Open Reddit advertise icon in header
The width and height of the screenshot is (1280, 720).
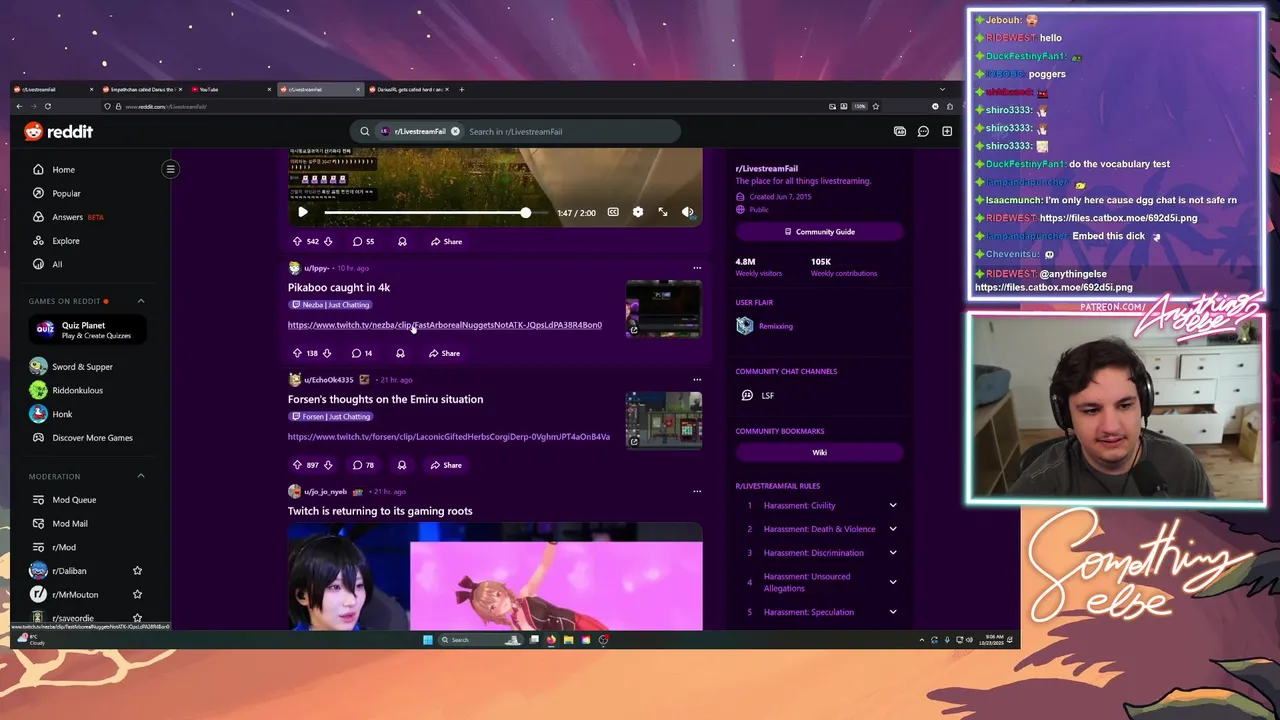click(x=900, y=131)
